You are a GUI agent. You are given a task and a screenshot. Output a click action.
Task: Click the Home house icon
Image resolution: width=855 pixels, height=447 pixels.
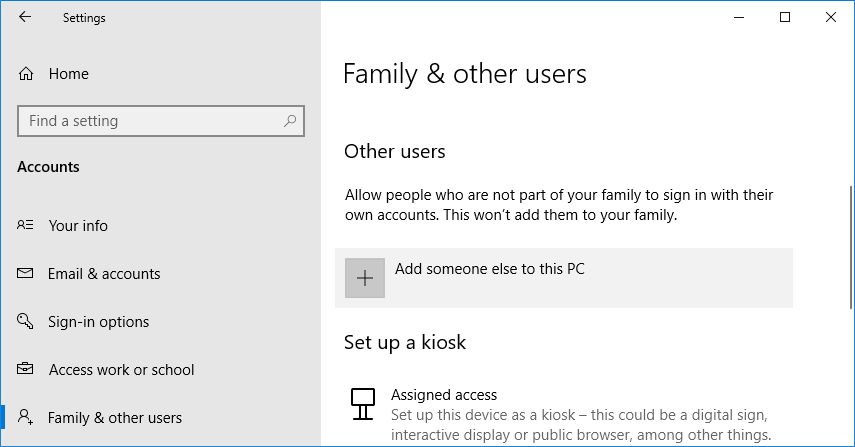[x=27, y=74]
